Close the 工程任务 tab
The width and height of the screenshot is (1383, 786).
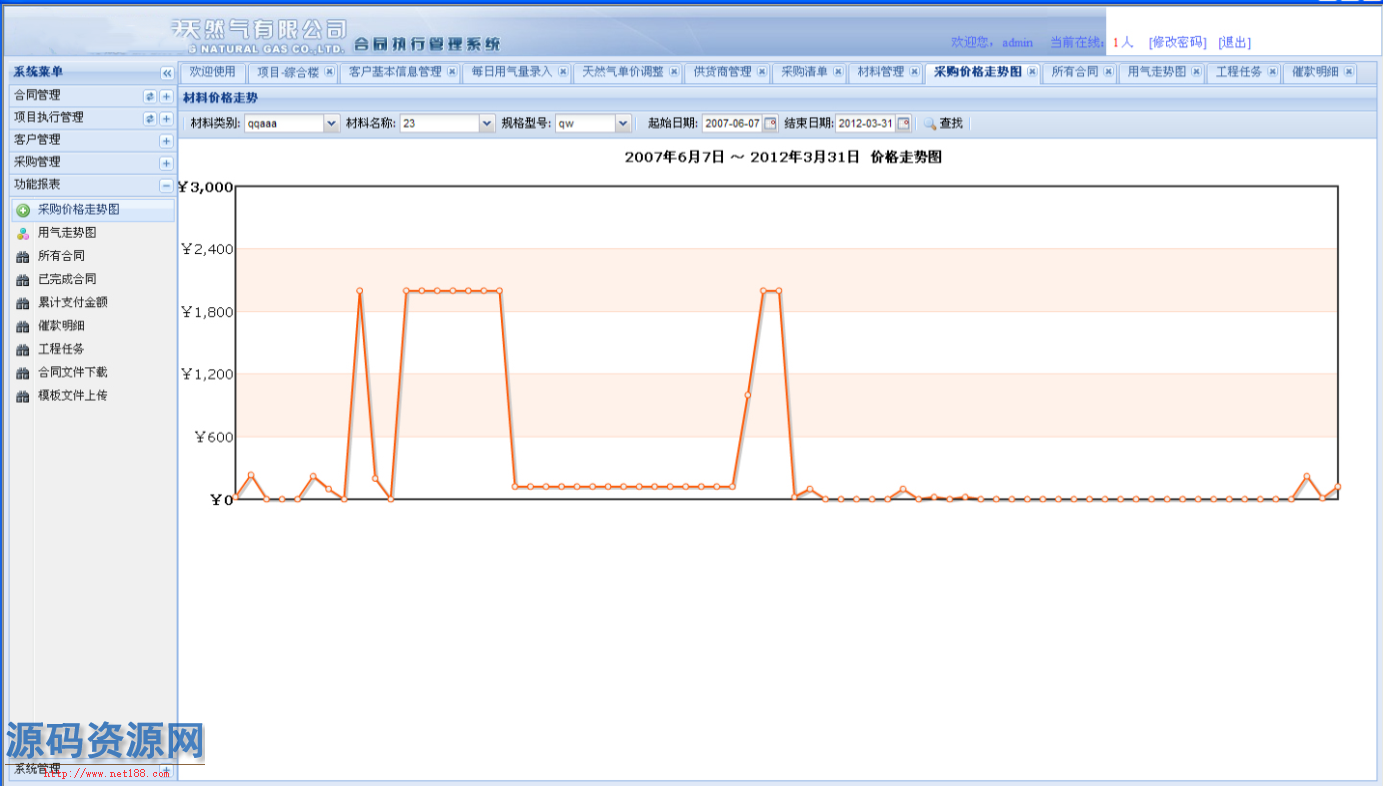(1272, 72)
